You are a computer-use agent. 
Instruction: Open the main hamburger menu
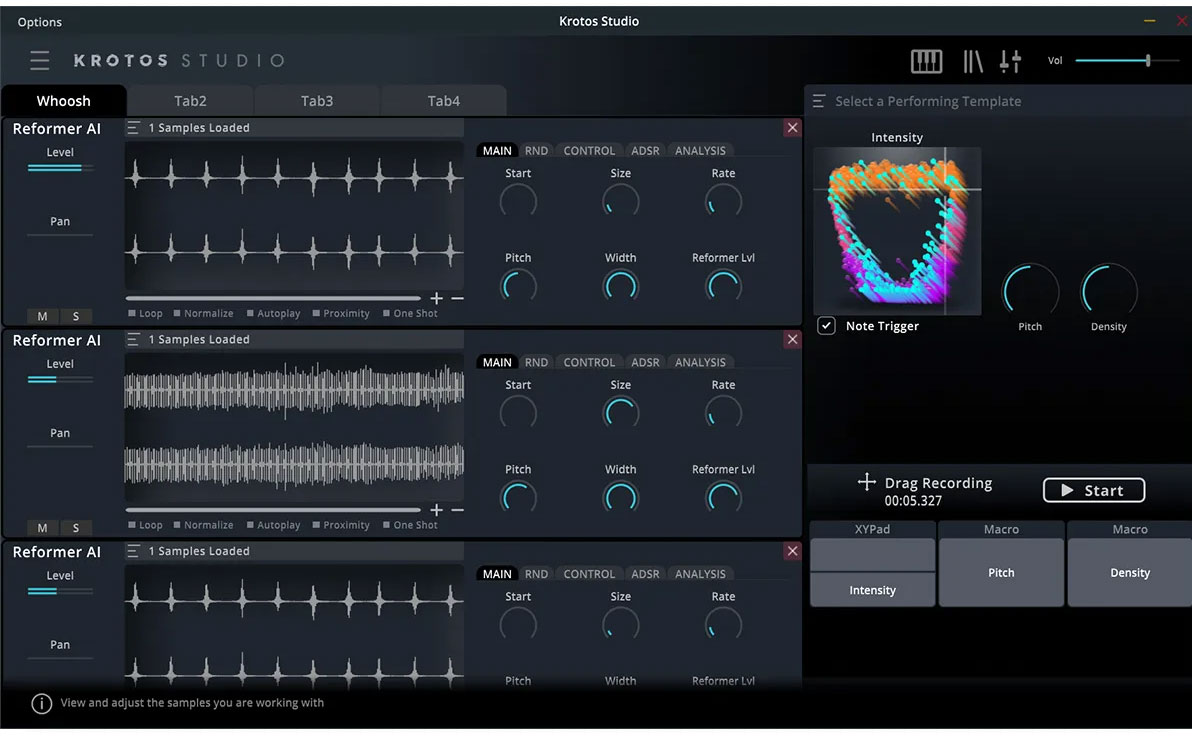pos(40,61)
